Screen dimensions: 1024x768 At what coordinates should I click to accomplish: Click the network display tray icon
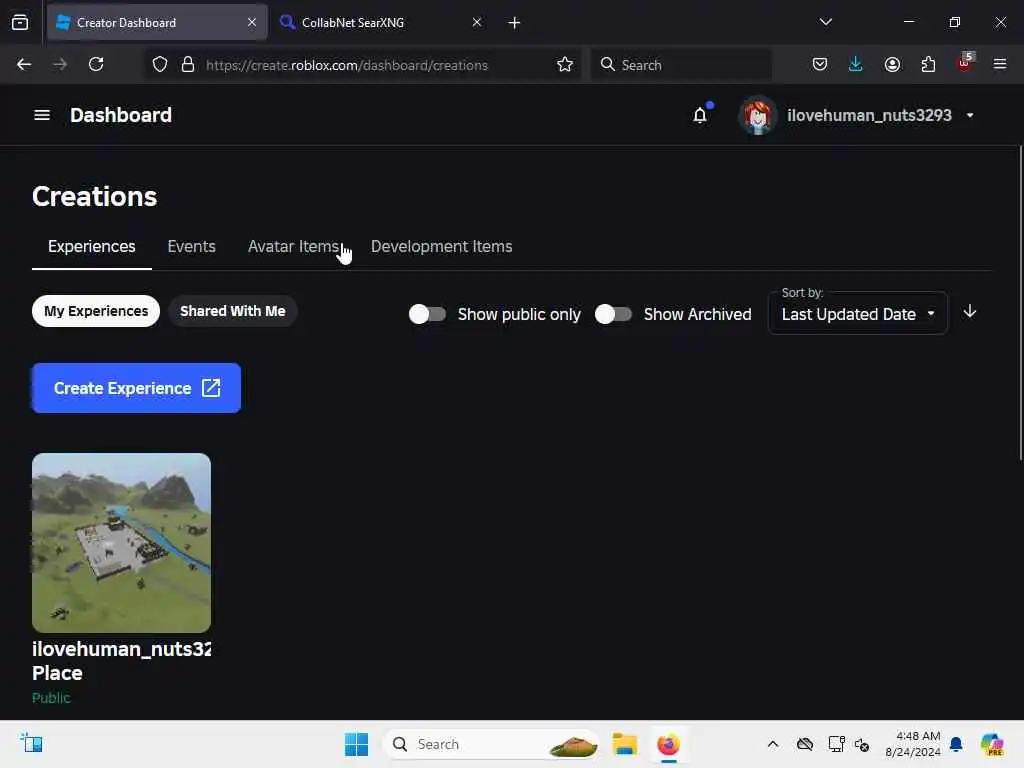(836, 744)
